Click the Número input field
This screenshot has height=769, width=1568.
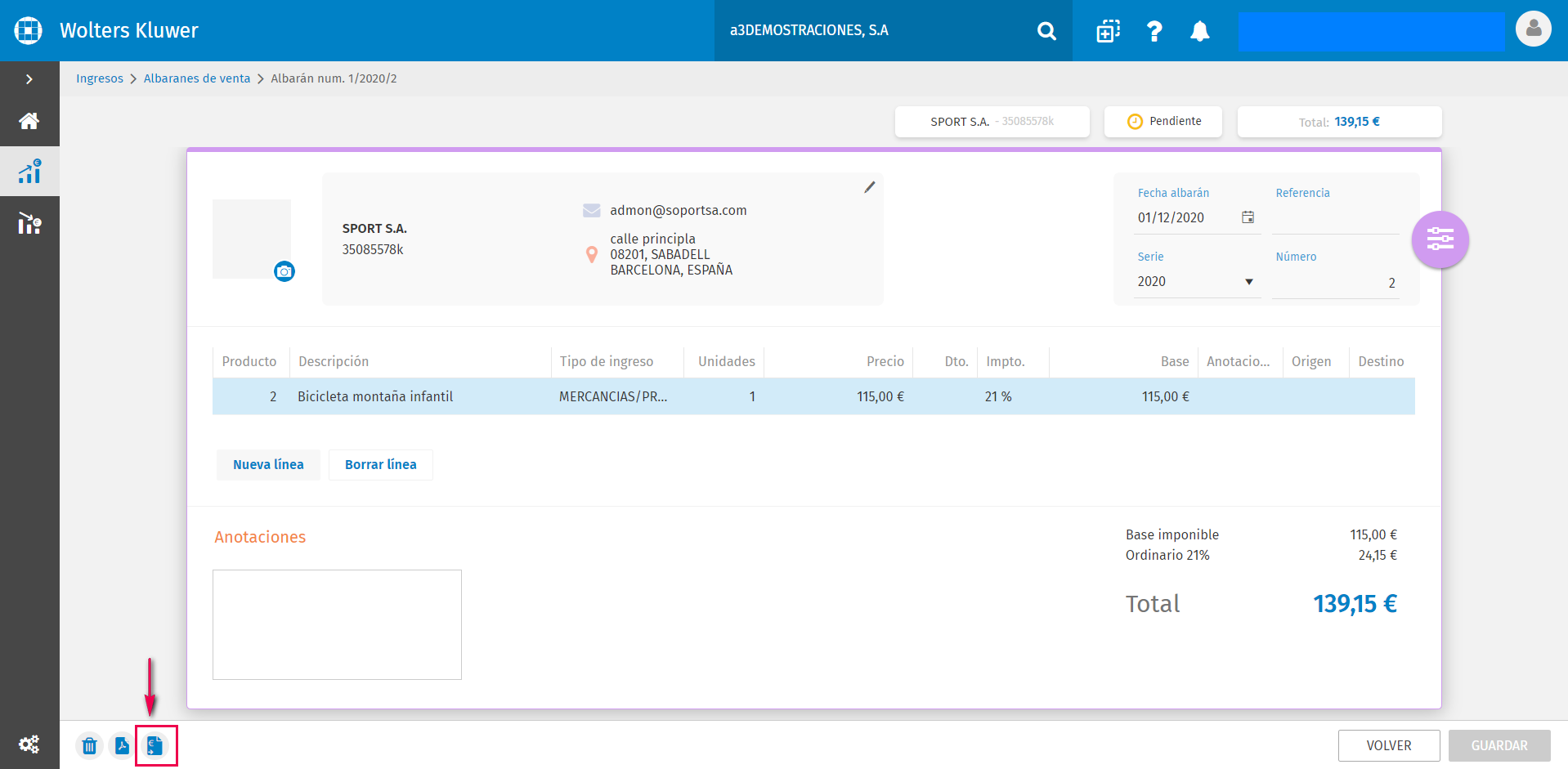point(1336,283)
